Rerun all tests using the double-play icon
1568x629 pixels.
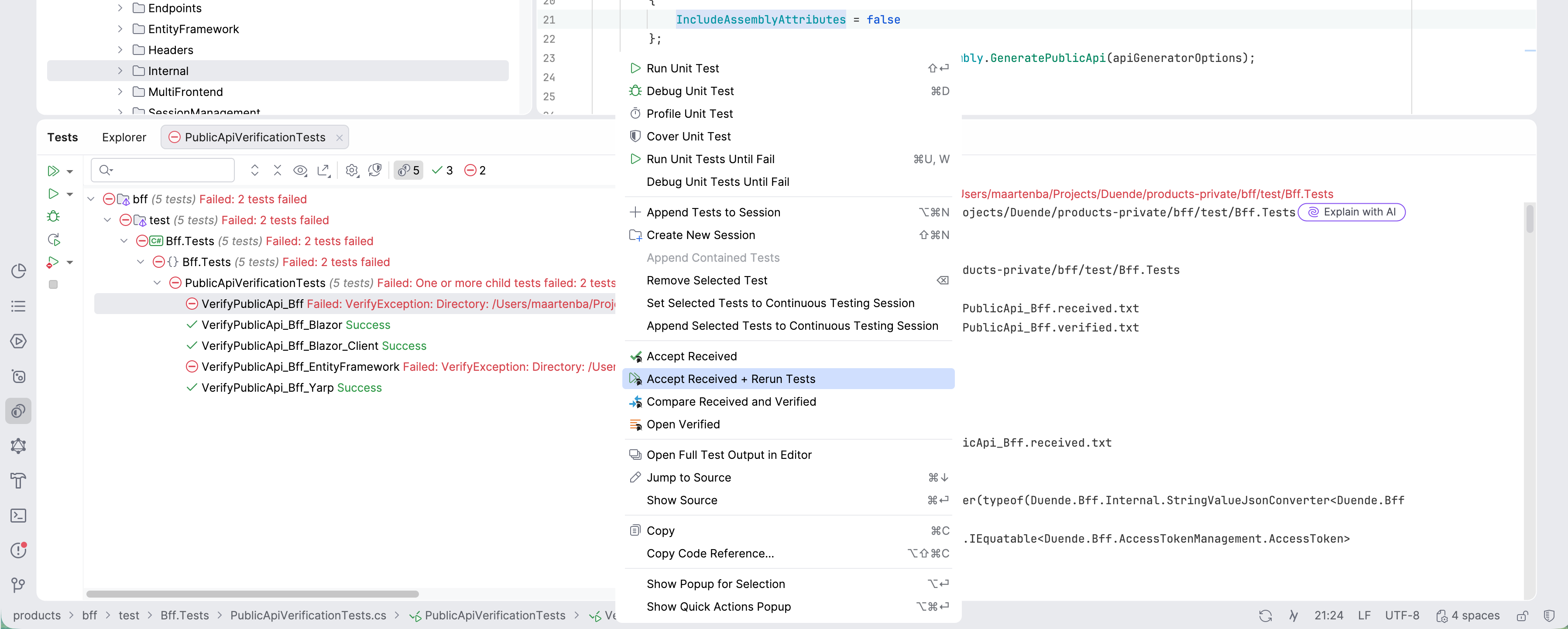tap(54, 171)
